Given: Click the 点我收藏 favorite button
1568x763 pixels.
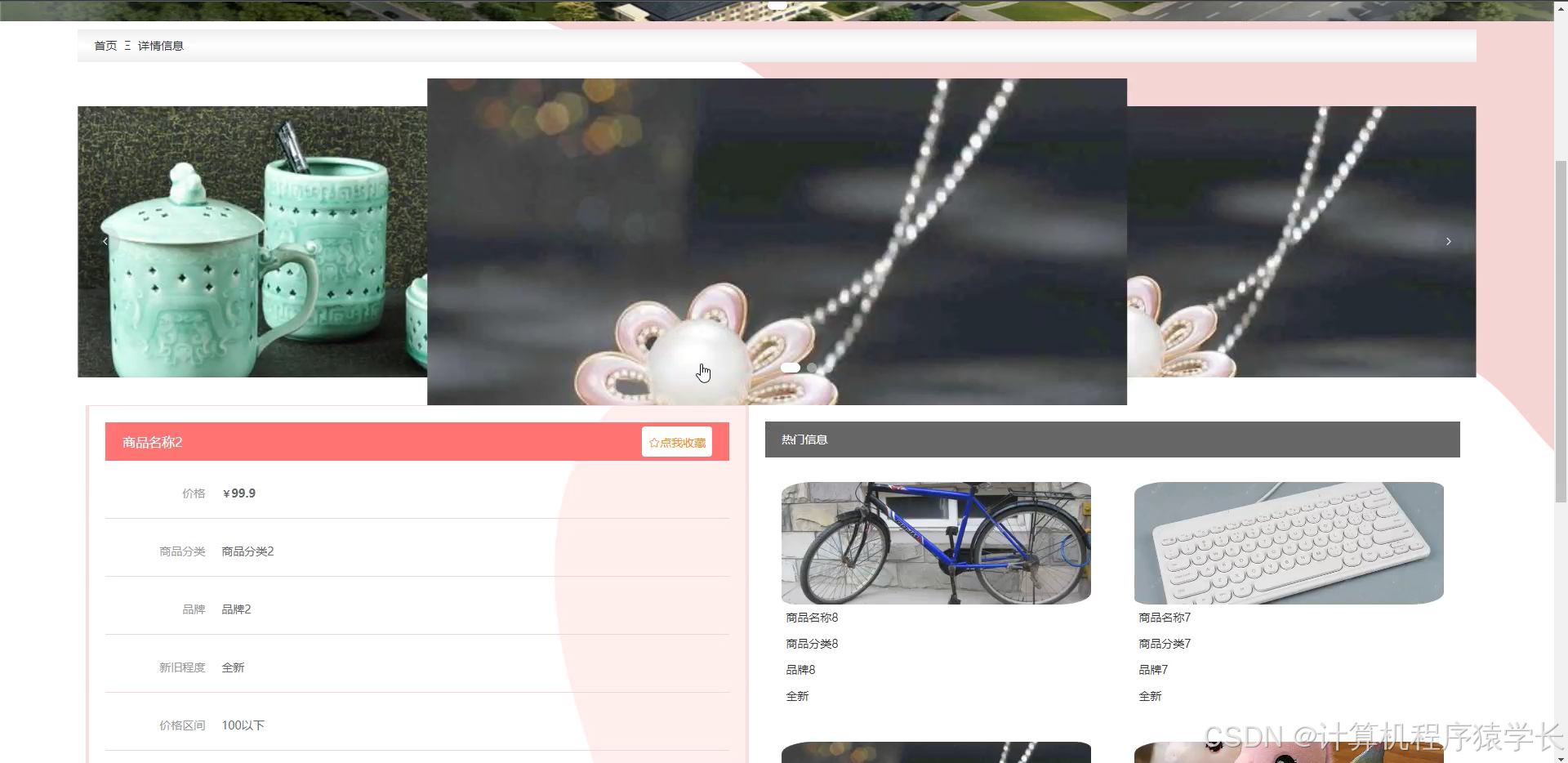Looking at the screenshot, I should [x=677, y=442].
